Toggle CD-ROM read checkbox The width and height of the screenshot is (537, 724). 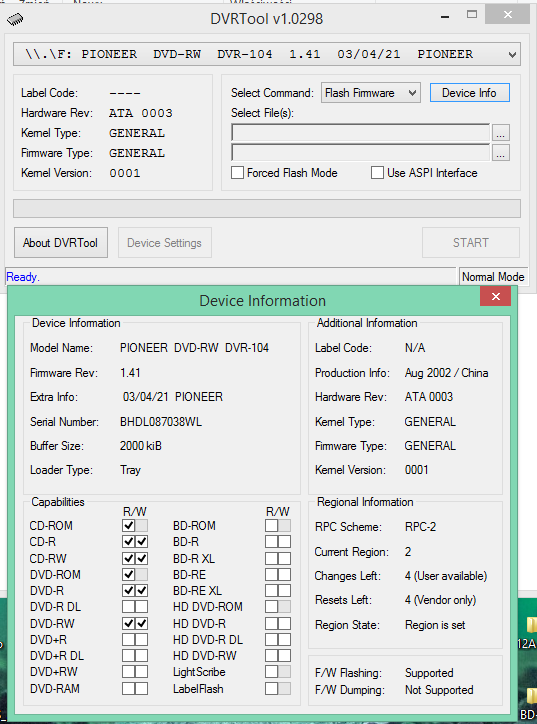[128, 526]
